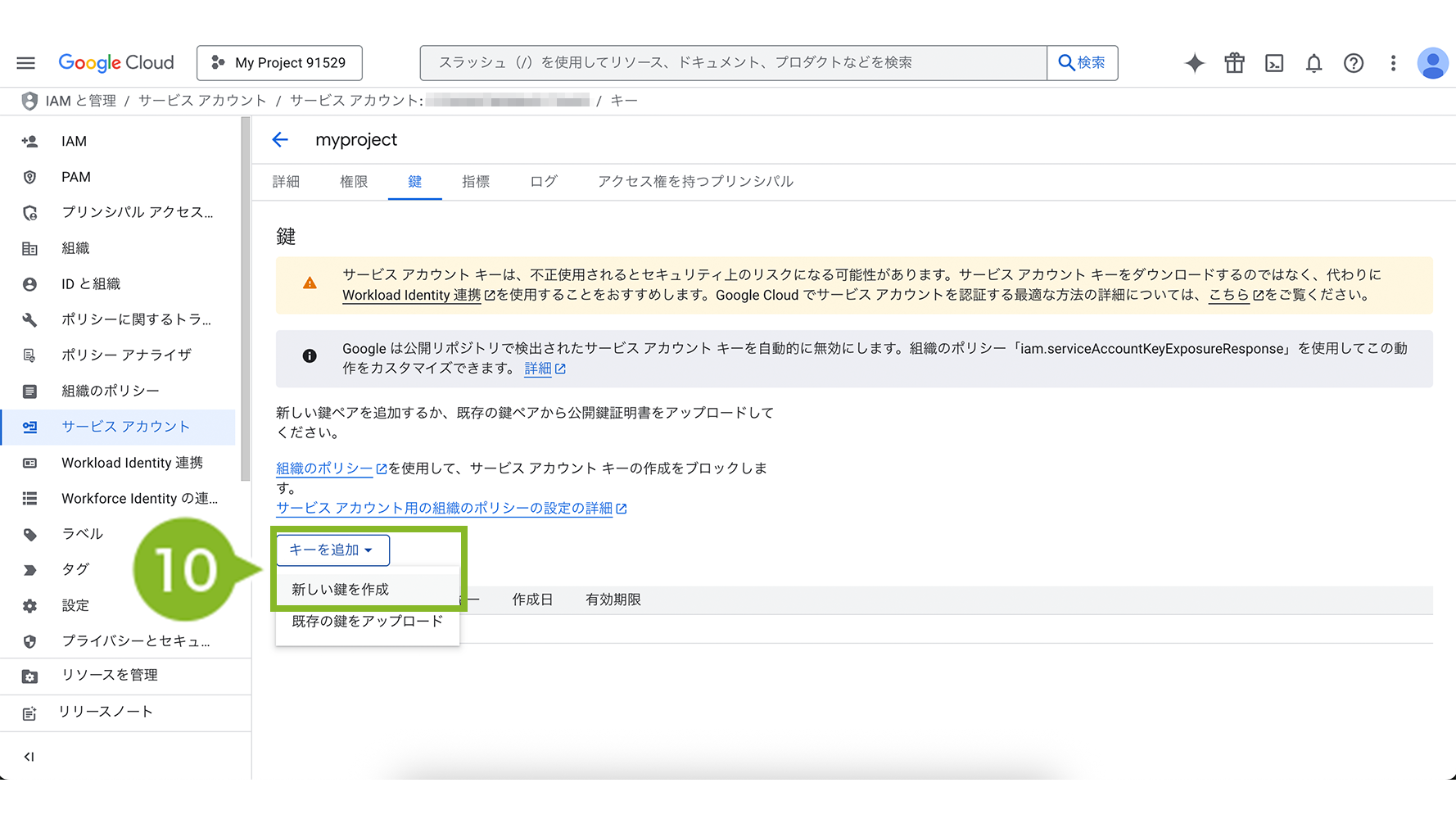This screenshot has height=819, width=1456.
Task: Open the help question mark icon
Action: point(1354,63)
